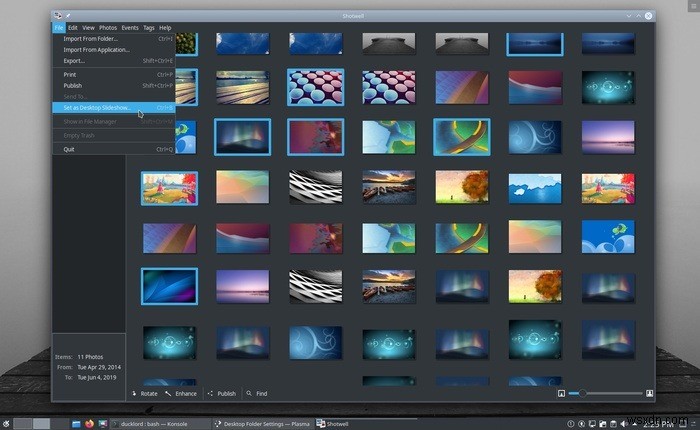Click the Rotate icon in bottom toolbar

point(133,394)
